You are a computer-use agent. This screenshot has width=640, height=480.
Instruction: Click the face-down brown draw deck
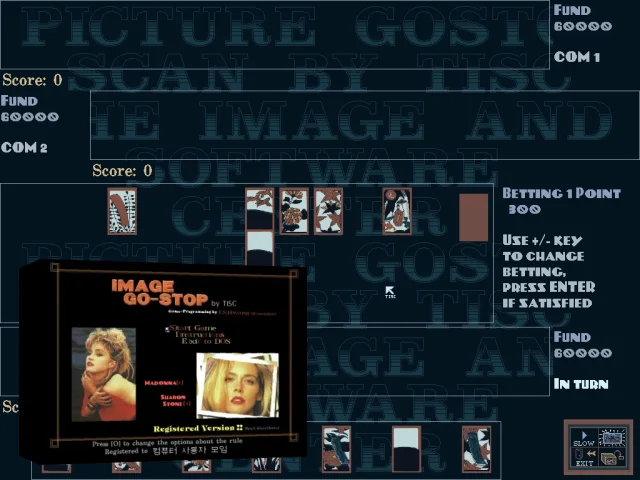(x=473, y=218)
